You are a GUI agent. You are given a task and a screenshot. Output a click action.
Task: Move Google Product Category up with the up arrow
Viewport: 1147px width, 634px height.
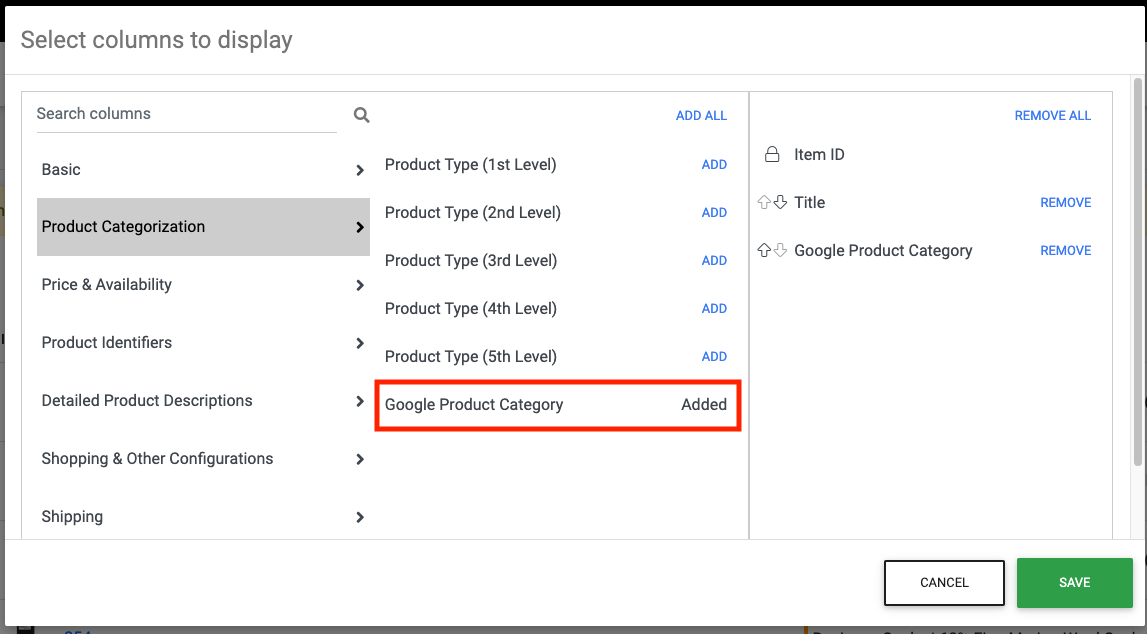(x=765, y=251)
